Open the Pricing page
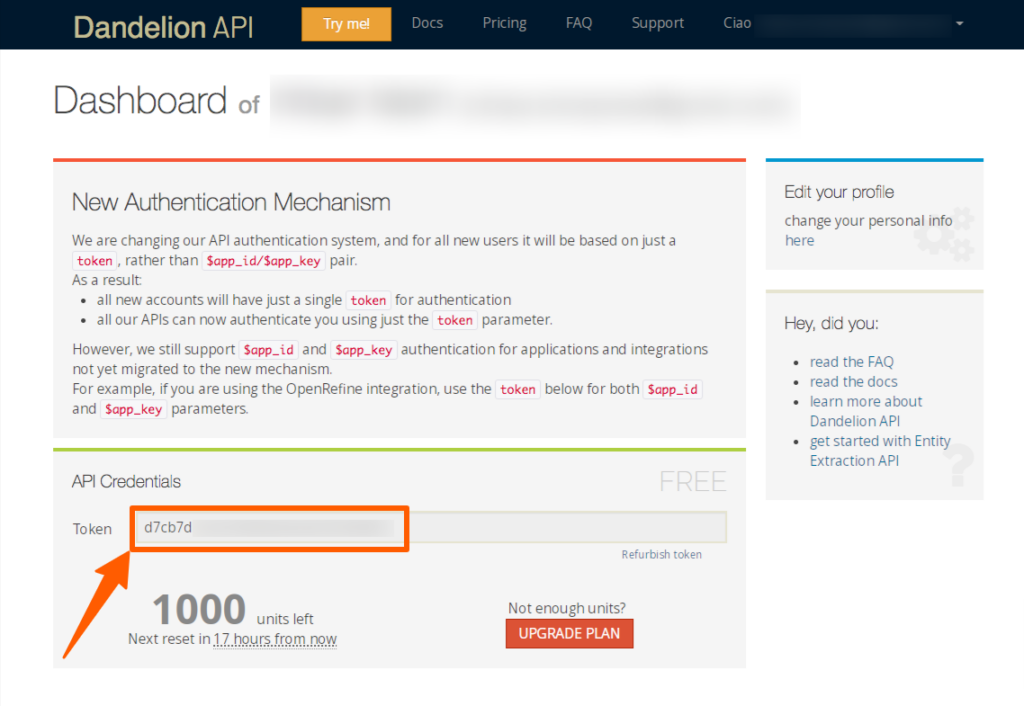Viewport: 1024px width, 706px height. tap(504, 23)
